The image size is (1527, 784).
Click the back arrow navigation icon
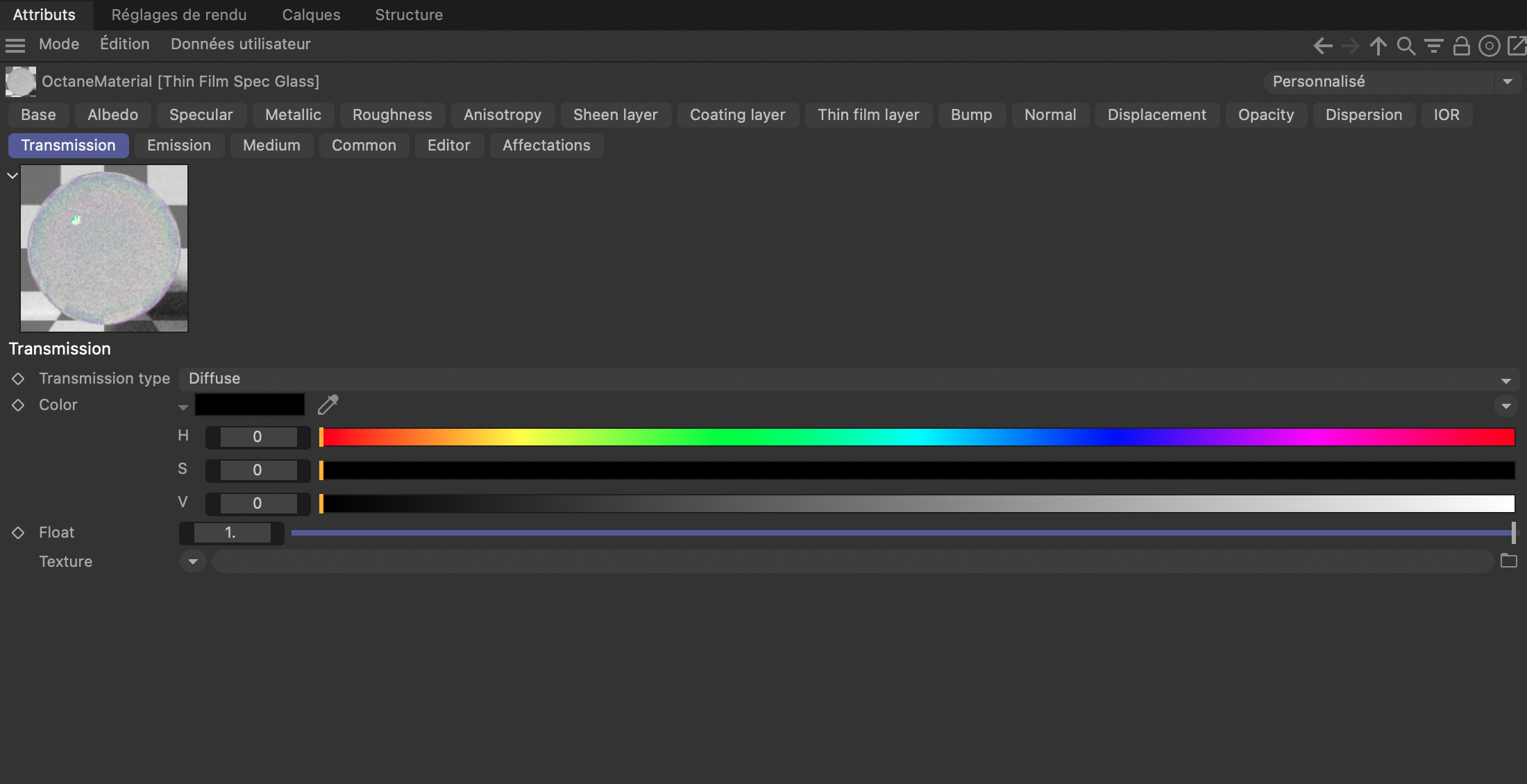tap(1322, 46)
